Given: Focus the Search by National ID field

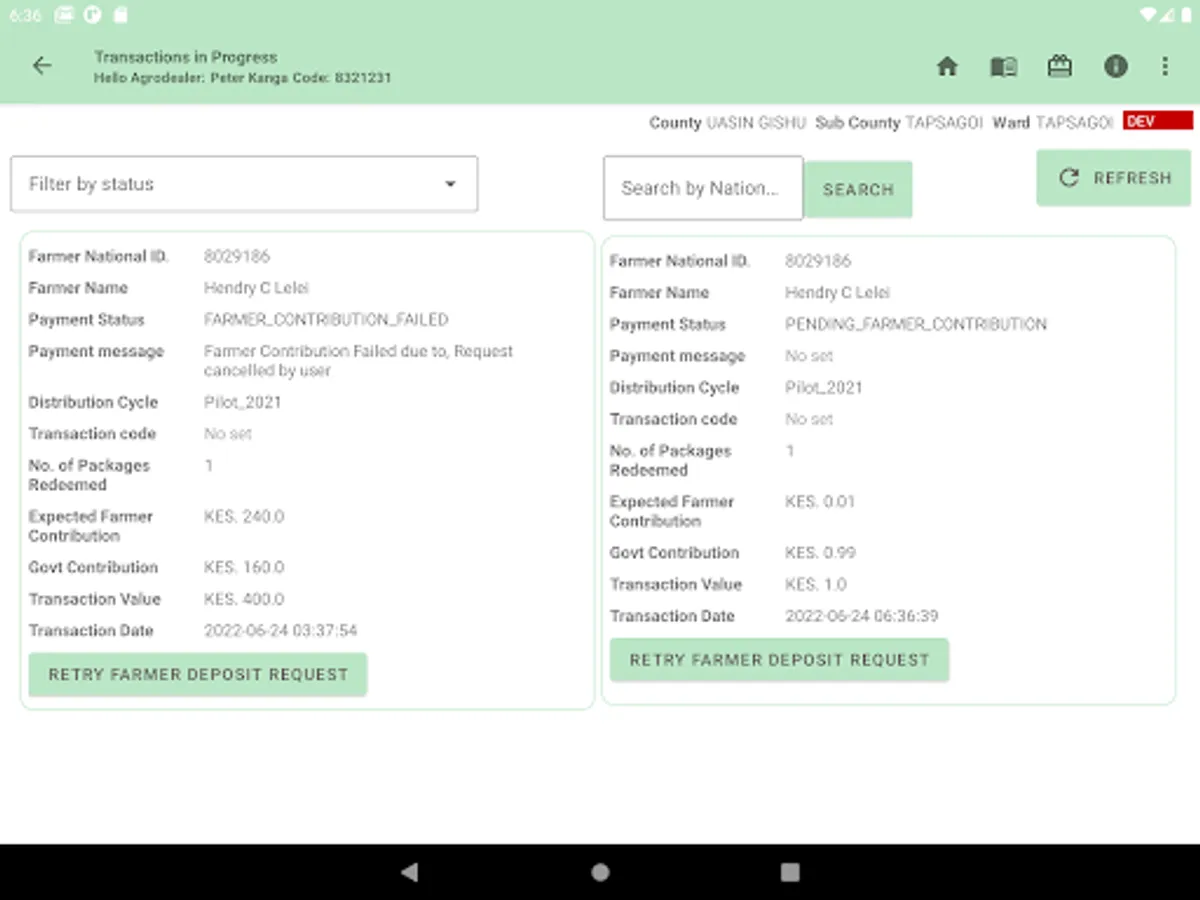Looking at the screenshot, I should [x=703, y=188].
